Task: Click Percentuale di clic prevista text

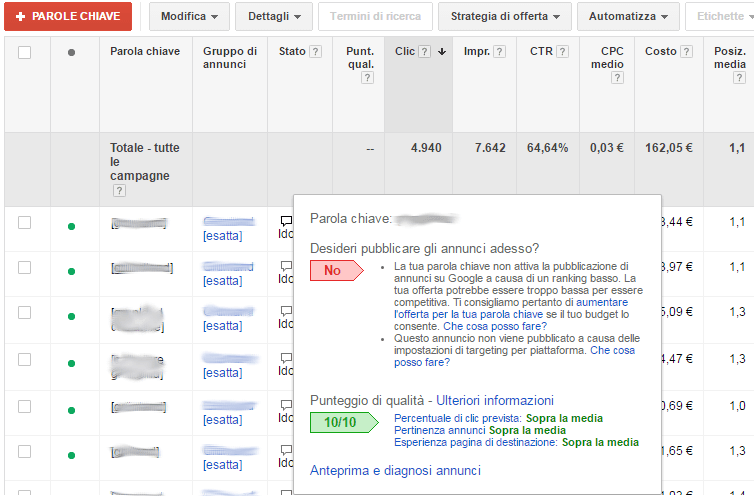Action: (458, 418)
